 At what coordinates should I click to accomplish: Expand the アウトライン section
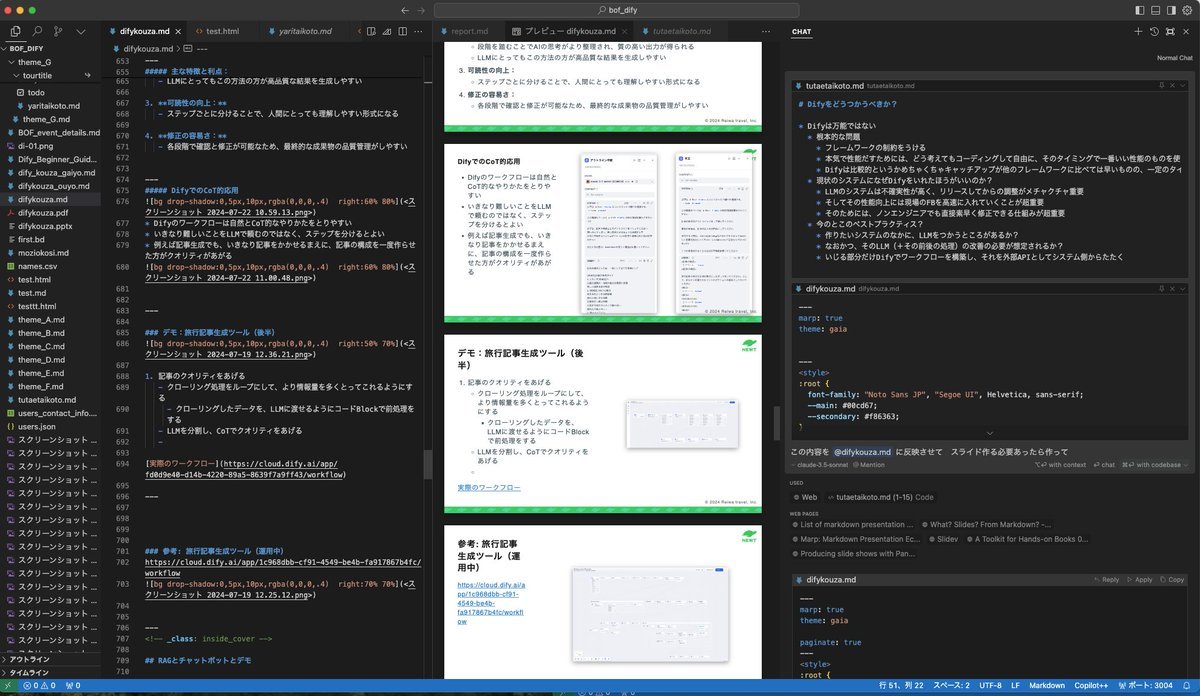(50, 659)
